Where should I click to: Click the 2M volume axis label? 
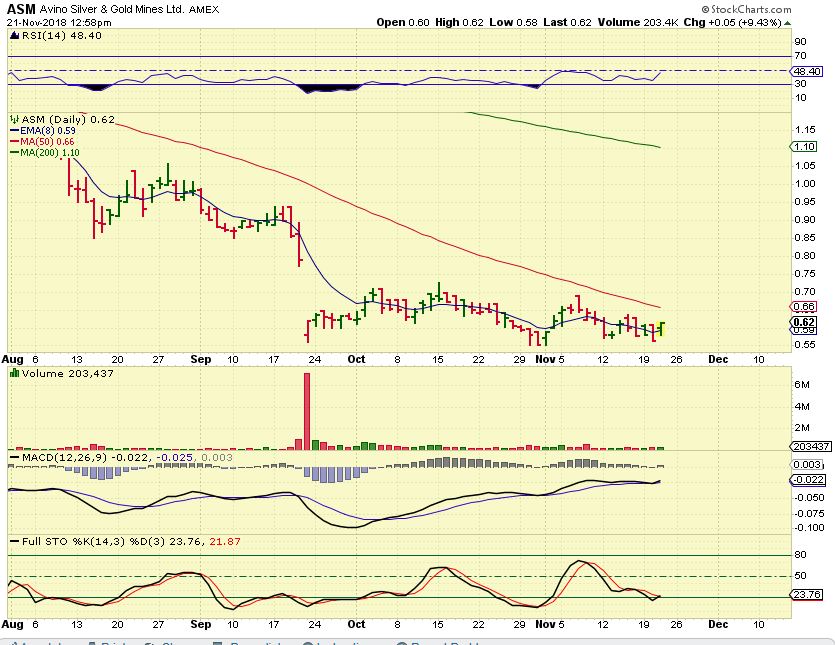point(801,428)
